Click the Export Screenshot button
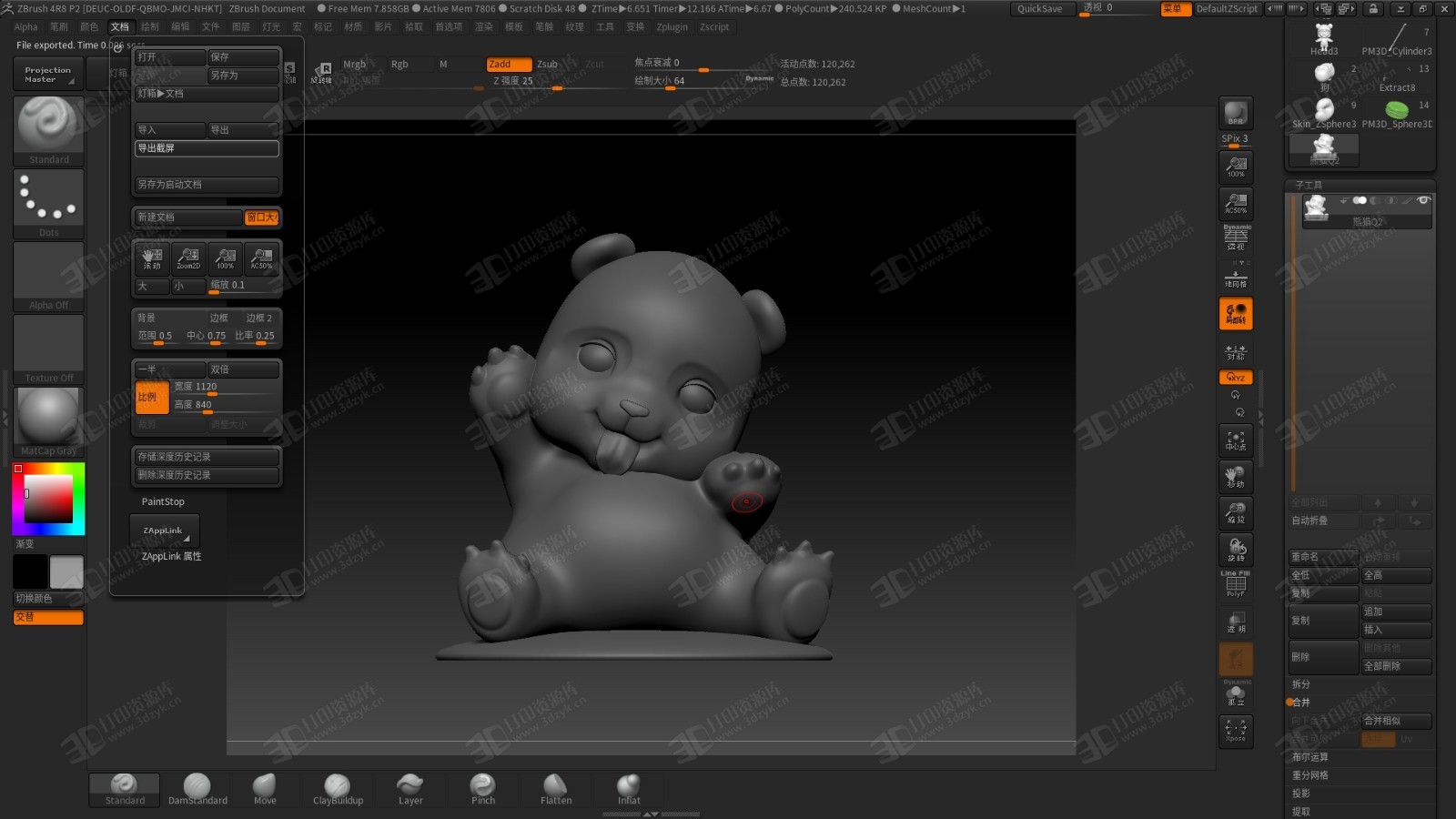This screenshot has height=819, width=1456. (207, 148)
